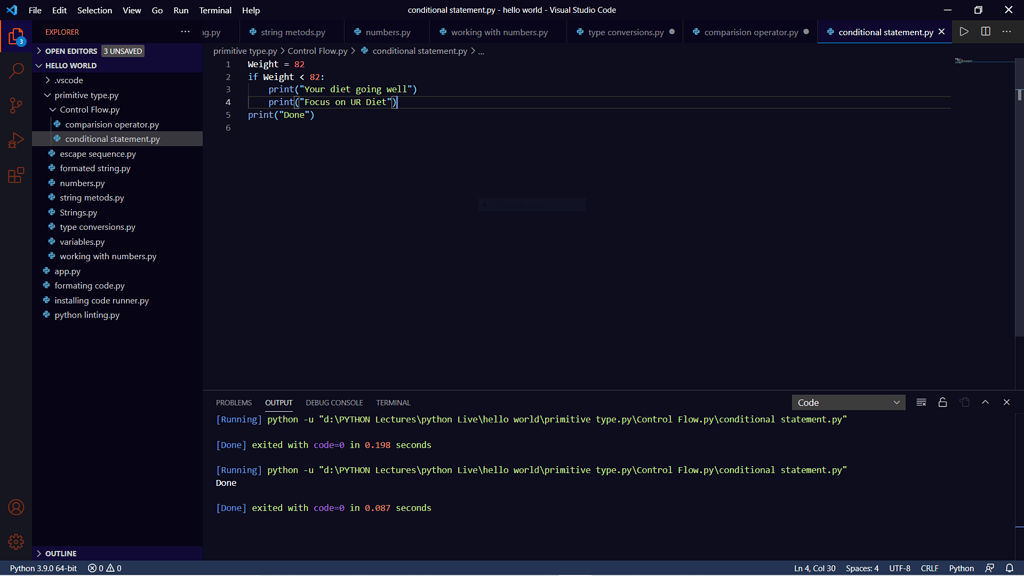Open the Extensions view
1024x576 pixels.
(x=16, y=175)
